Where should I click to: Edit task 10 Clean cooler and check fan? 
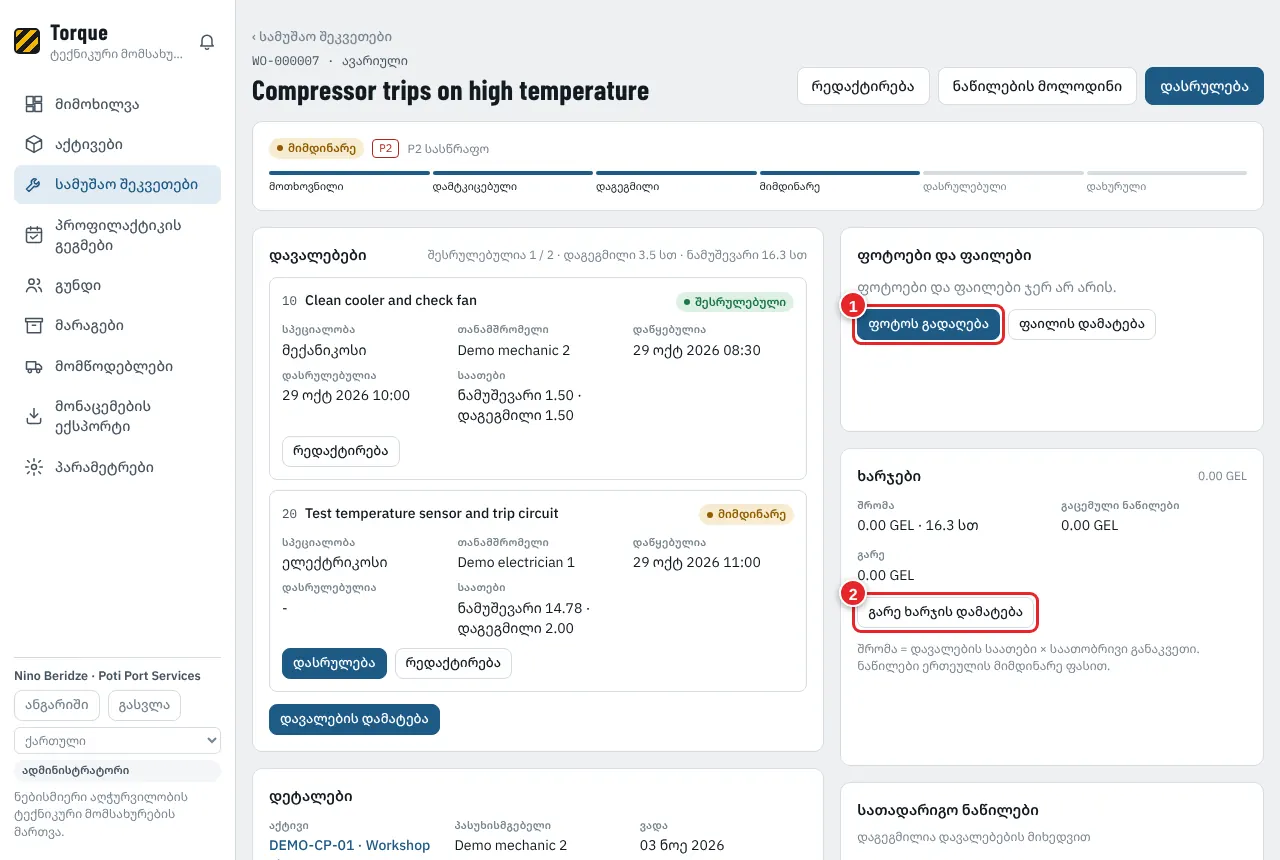pos(341,451)
